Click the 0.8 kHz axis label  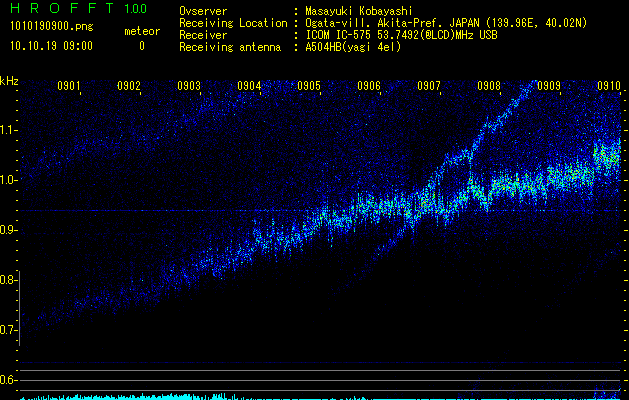coord(8,280)
